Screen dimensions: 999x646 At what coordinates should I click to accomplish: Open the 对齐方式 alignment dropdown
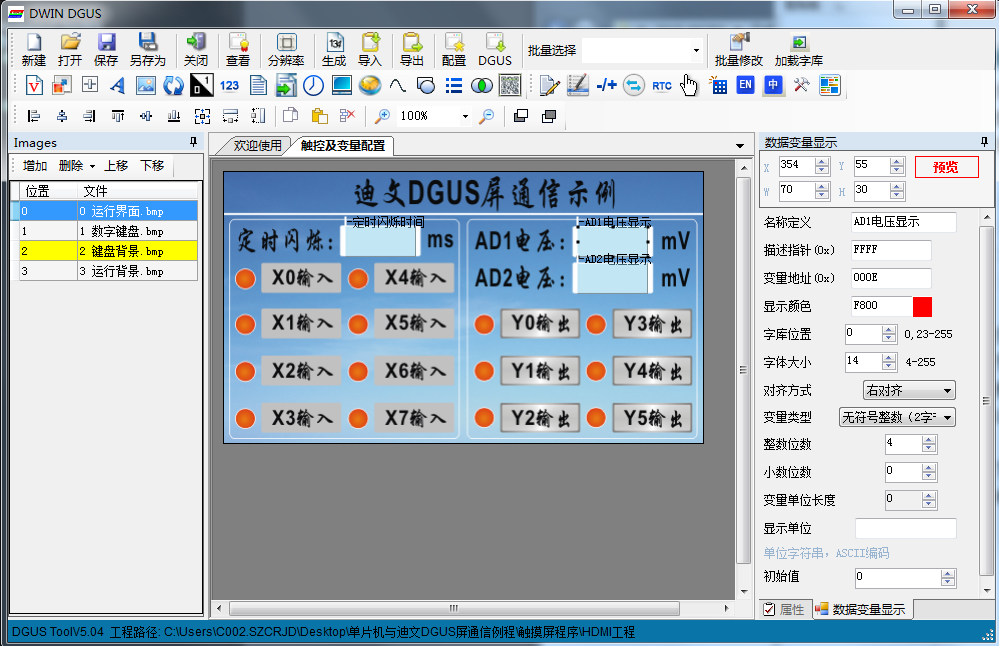(x=909, y=391)
